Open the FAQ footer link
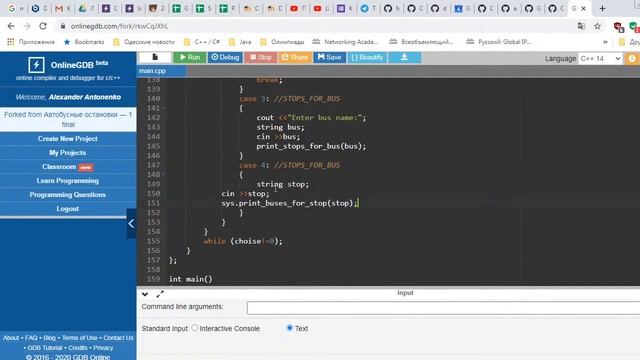640x360 pixels. [x=31, y=338]
